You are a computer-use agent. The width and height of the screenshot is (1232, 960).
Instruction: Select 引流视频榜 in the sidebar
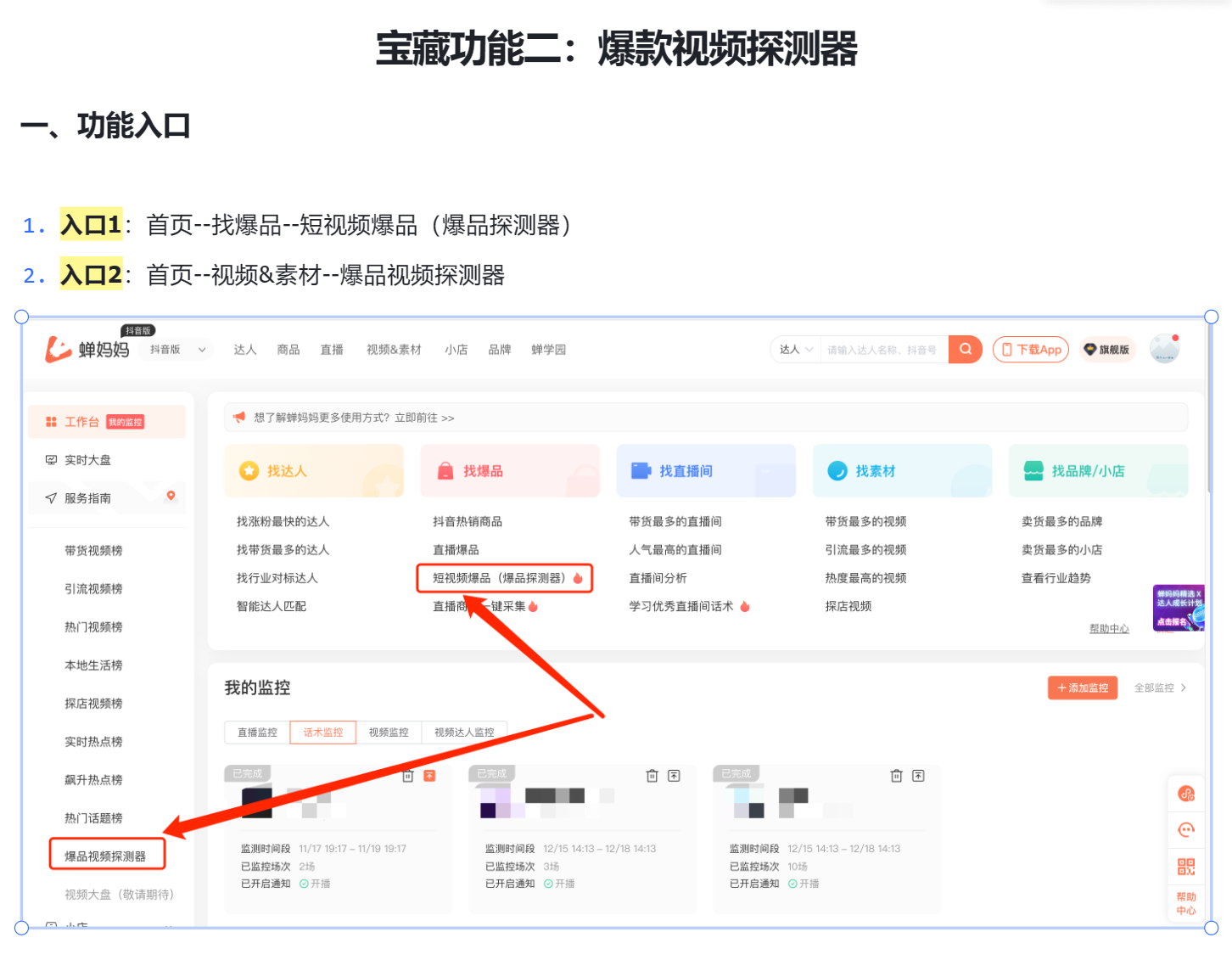point(93,589)
